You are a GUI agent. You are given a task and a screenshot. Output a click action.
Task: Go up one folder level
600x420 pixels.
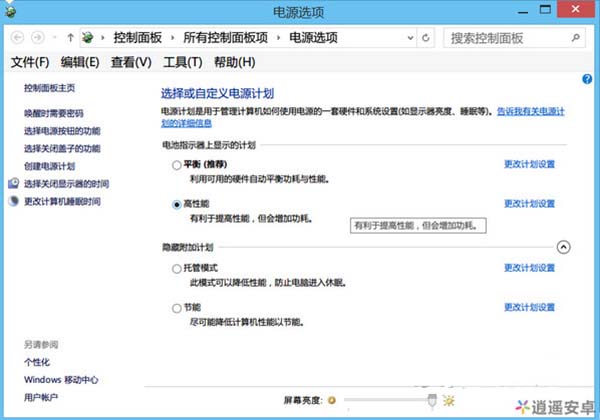pos(70,37)
